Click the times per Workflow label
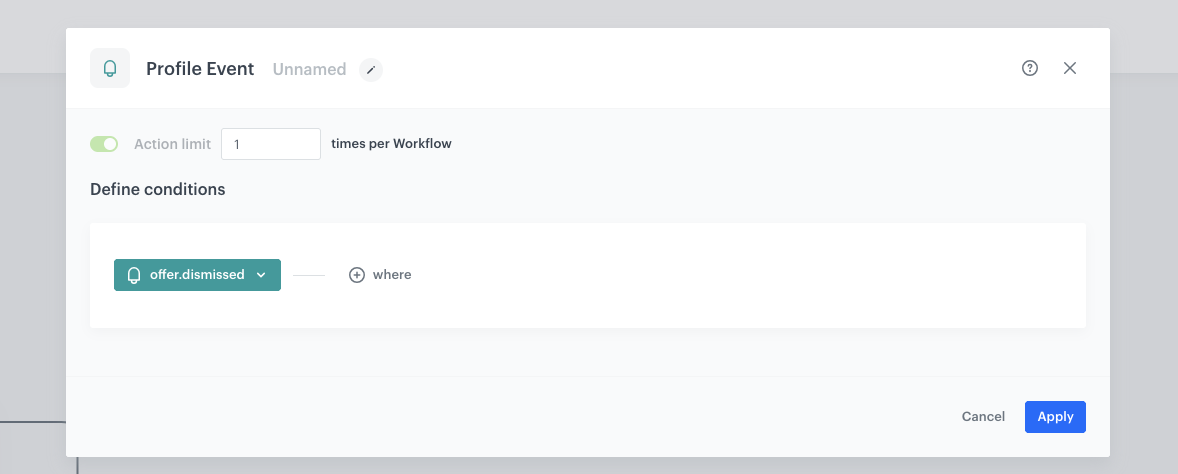This screenshot has width=1178, height=474. 391,144
